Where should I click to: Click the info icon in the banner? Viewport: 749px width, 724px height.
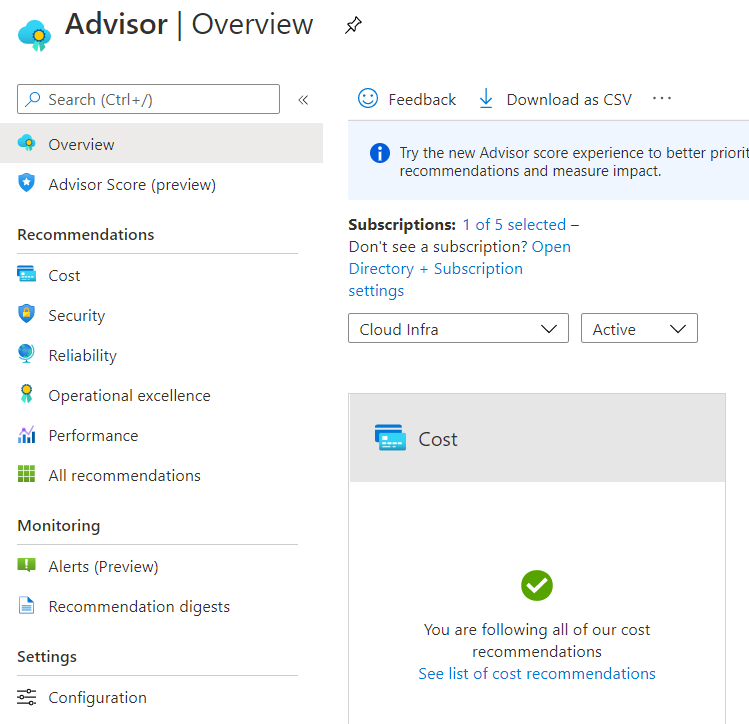coord(380,153)
